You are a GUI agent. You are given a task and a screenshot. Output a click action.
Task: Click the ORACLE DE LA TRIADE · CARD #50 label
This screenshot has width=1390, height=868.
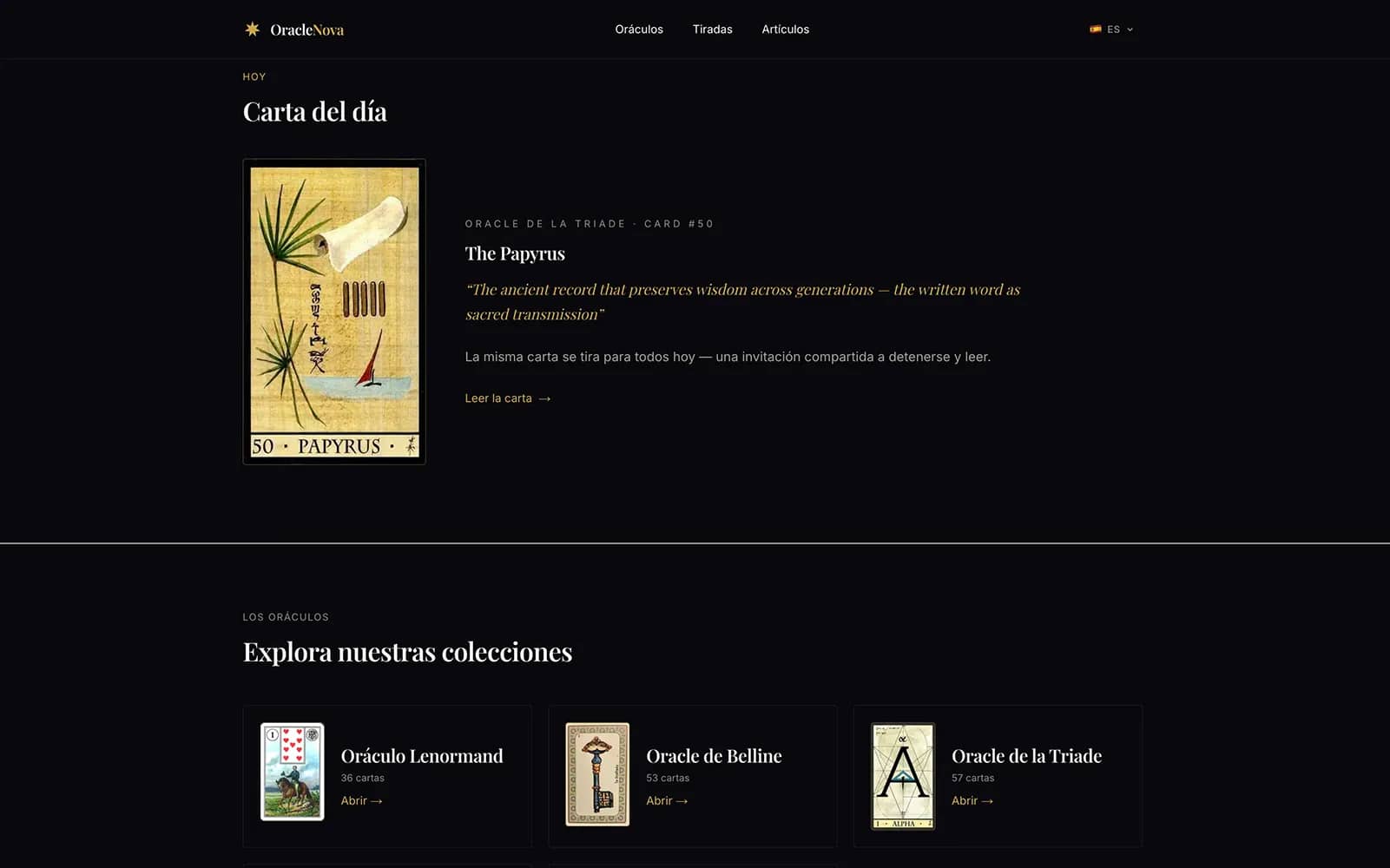(x=589, y=224)
